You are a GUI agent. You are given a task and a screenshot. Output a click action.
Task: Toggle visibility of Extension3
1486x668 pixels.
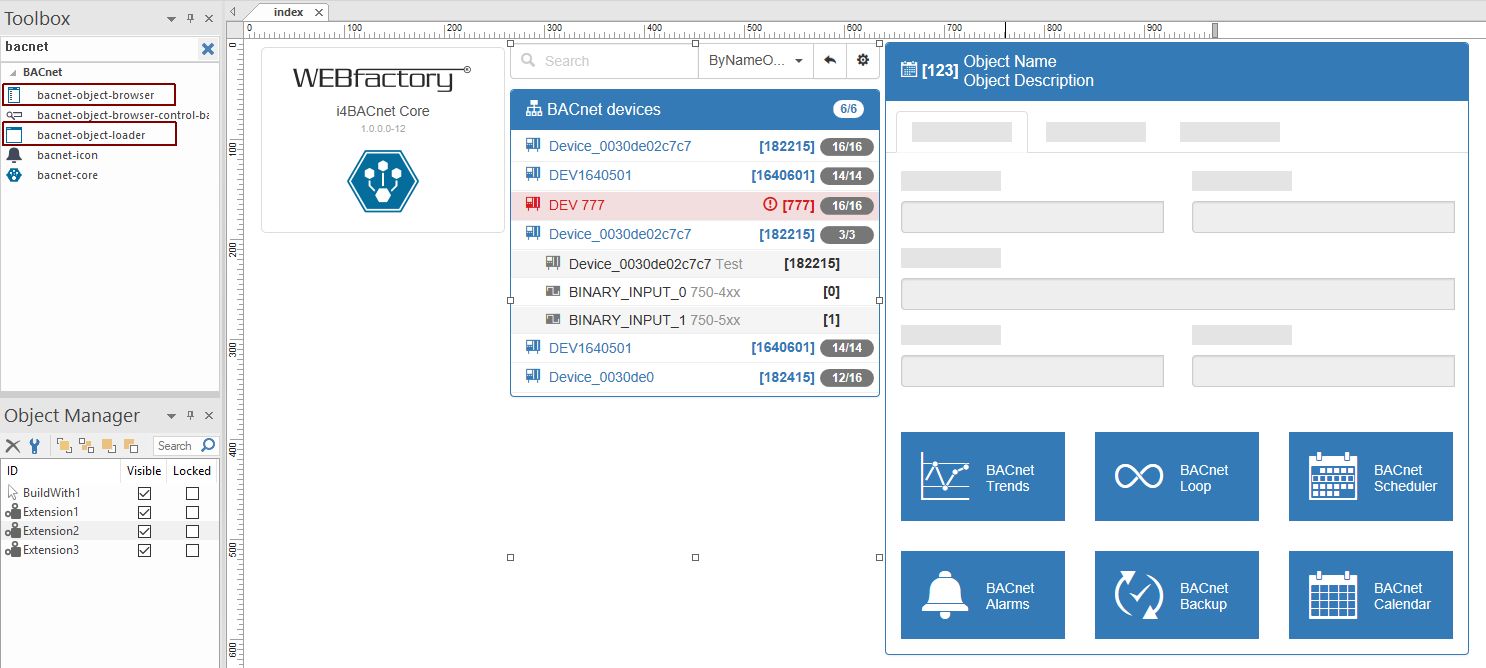(x=144, y=550)
